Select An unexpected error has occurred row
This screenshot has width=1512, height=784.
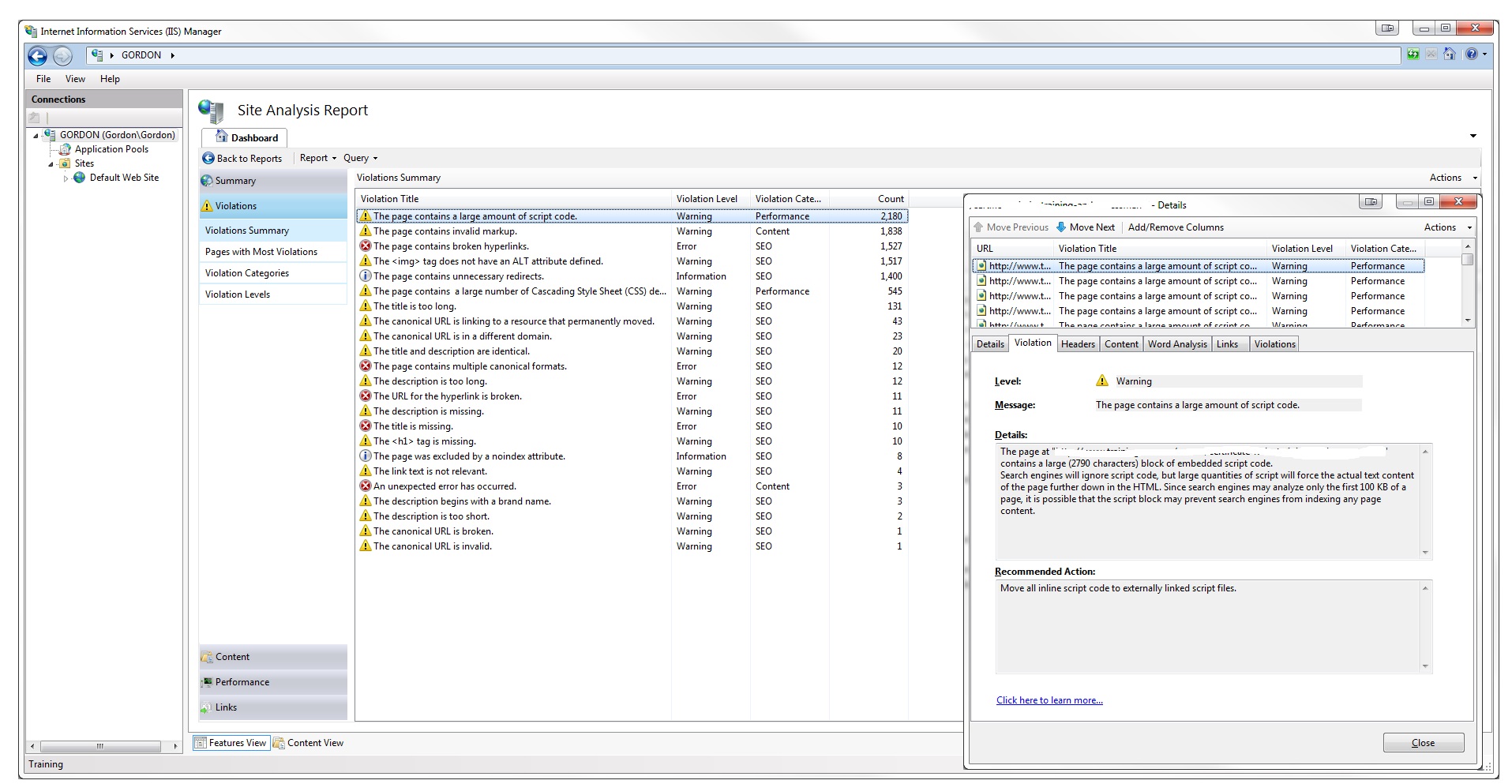[632, 486]
